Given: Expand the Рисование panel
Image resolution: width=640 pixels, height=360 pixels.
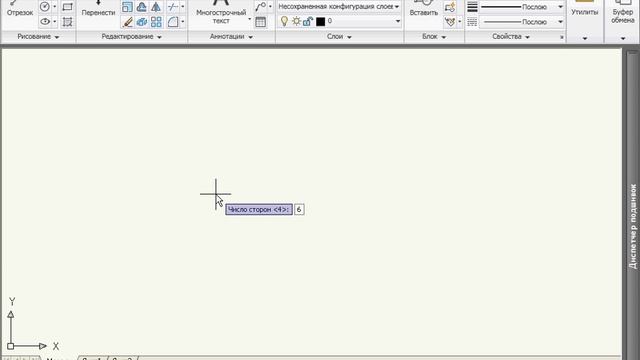Looking at the screenshot, I should pos(38,37).
